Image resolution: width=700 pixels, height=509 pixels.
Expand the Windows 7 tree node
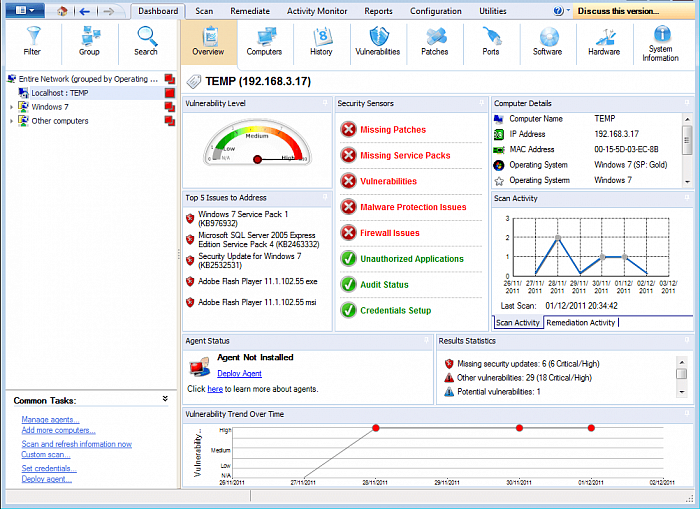click(x=11, y=107)
